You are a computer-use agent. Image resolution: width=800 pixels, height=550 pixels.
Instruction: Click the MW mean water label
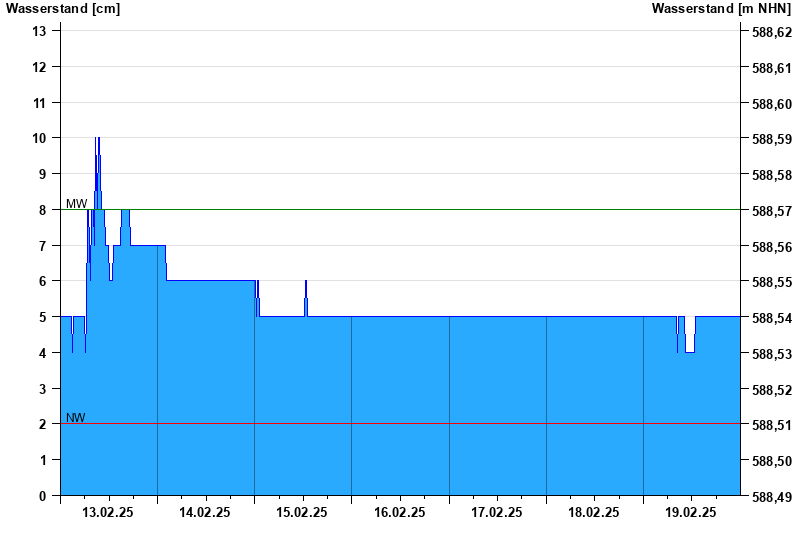[x=77, y=204]
